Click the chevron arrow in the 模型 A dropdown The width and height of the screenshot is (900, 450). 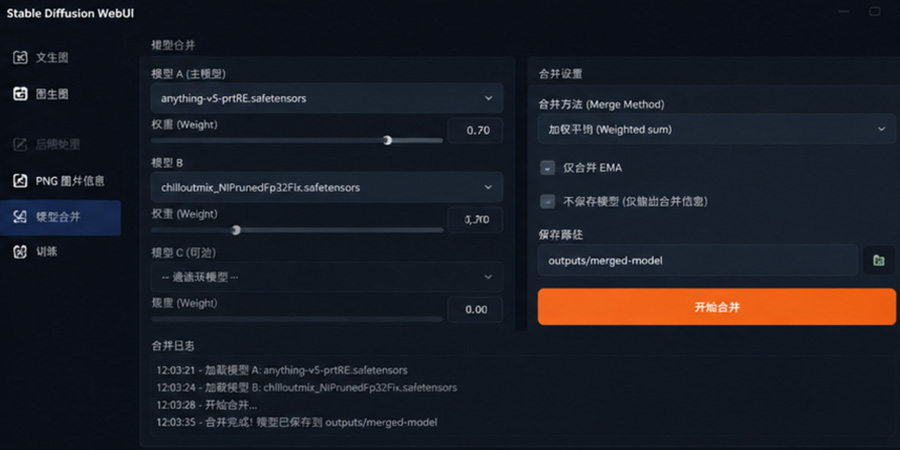488,98
